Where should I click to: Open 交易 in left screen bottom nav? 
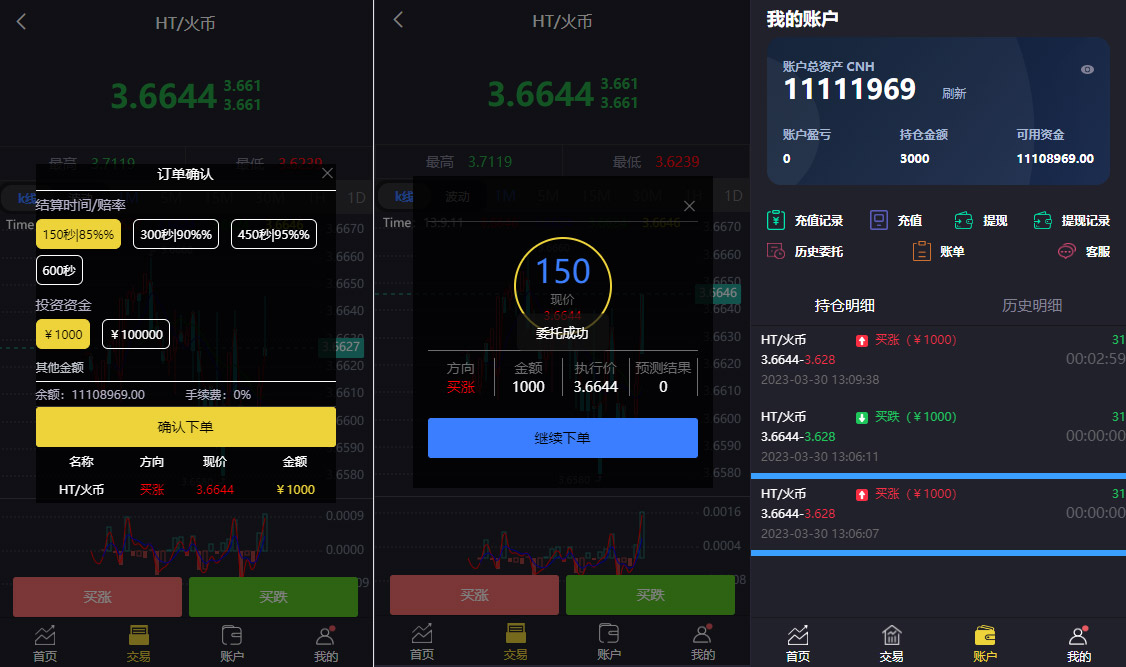coord(139,643)
